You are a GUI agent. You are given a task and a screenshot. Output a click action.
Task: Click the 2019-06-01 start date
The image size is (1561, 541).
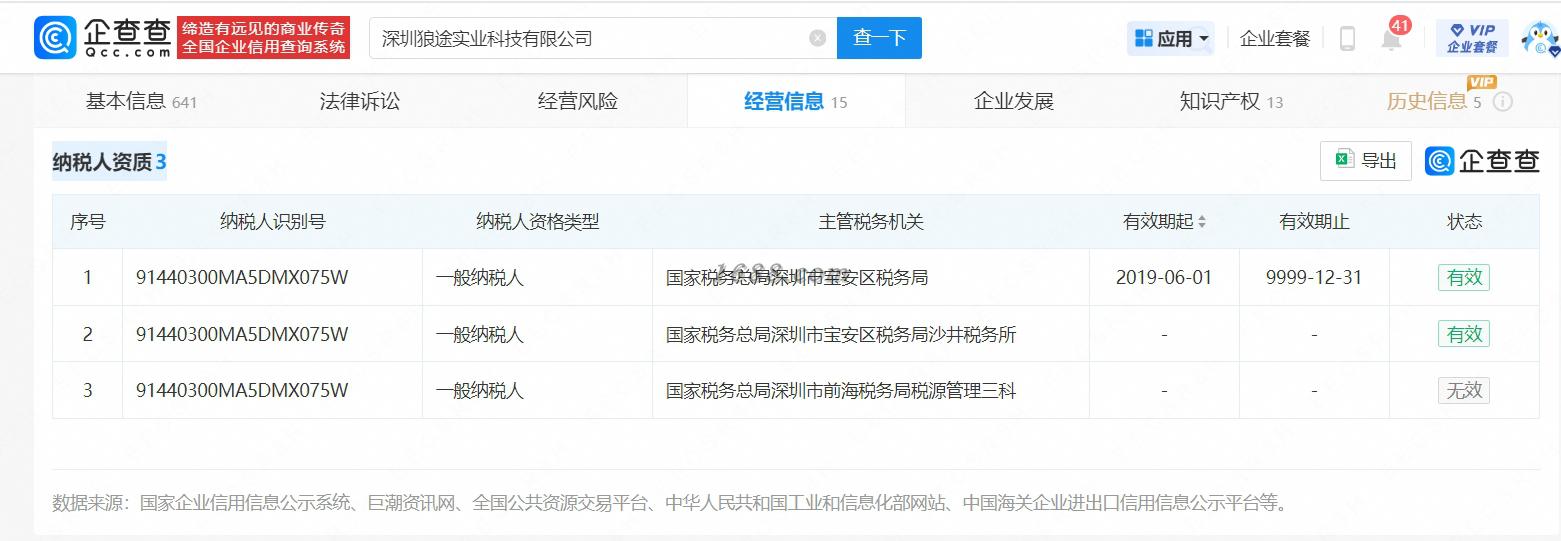click(1164, 277)
